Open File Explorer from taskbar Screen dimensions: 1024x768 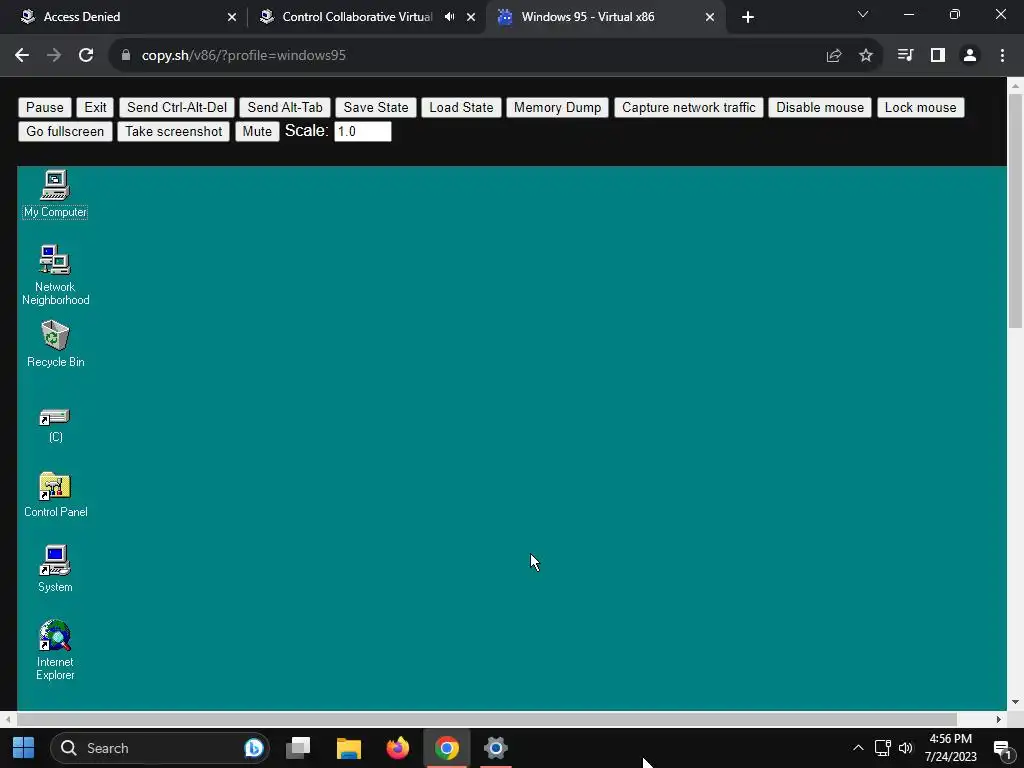[349, 748]
